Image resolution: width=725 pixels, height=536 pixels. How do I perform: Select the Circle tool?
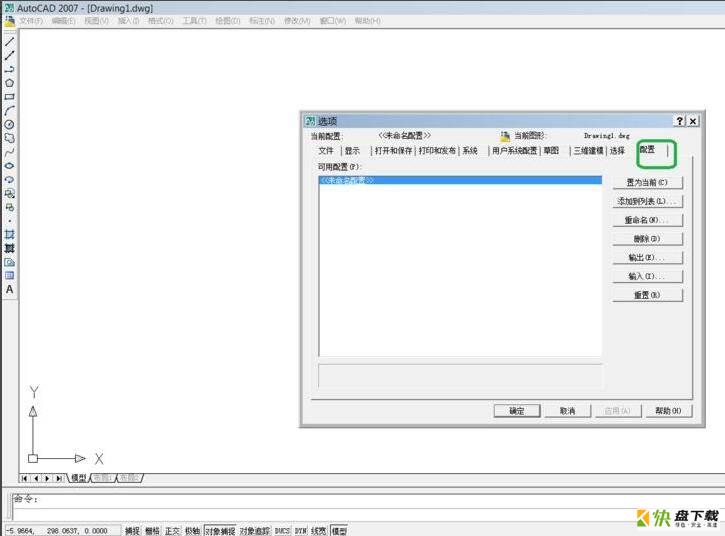click(x=9, y=124)
